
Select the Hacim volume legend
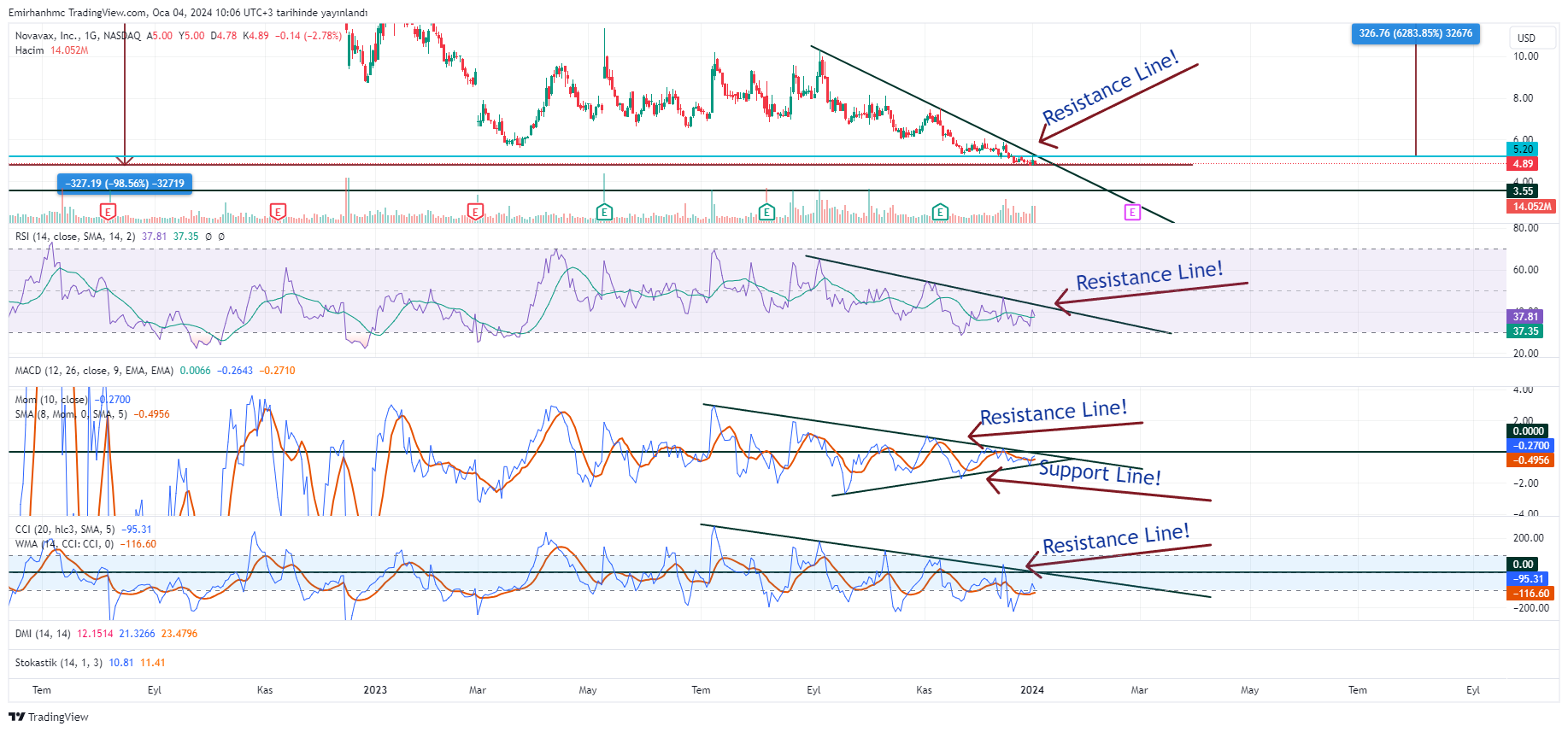51,50
